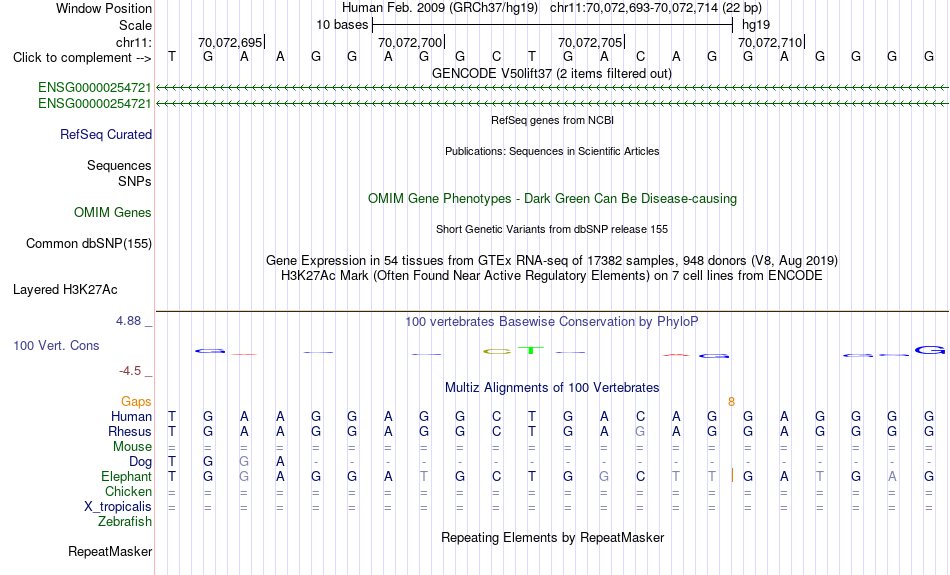Select the Elephant alignment row label

pyautogui.click(x=127, y=476)
